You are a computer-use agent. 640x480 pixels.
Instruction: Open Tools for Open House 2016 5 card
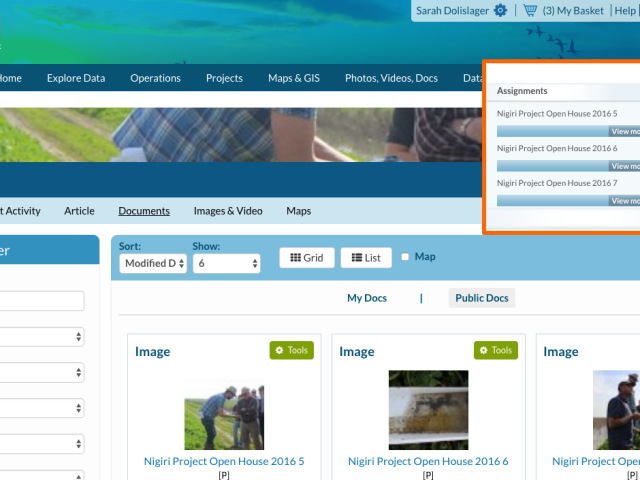click(x=291, y=350)
